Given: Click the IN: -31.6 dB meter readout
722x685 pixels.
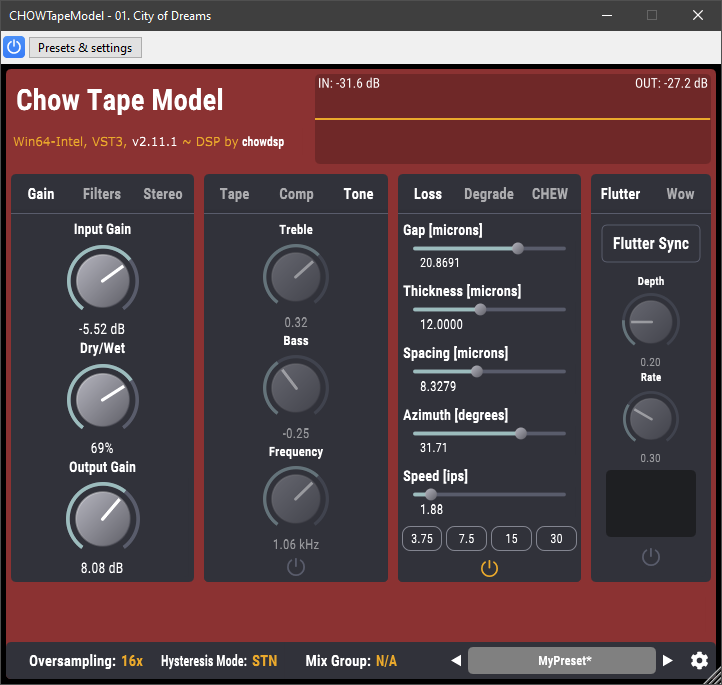Looking at the screenshot, I should click(x=349, y=83).
